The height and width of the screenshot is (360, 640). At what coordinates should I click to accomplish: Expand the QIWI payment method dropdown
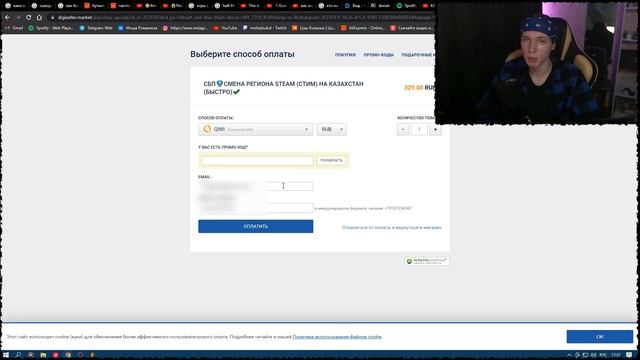(256, 129)
